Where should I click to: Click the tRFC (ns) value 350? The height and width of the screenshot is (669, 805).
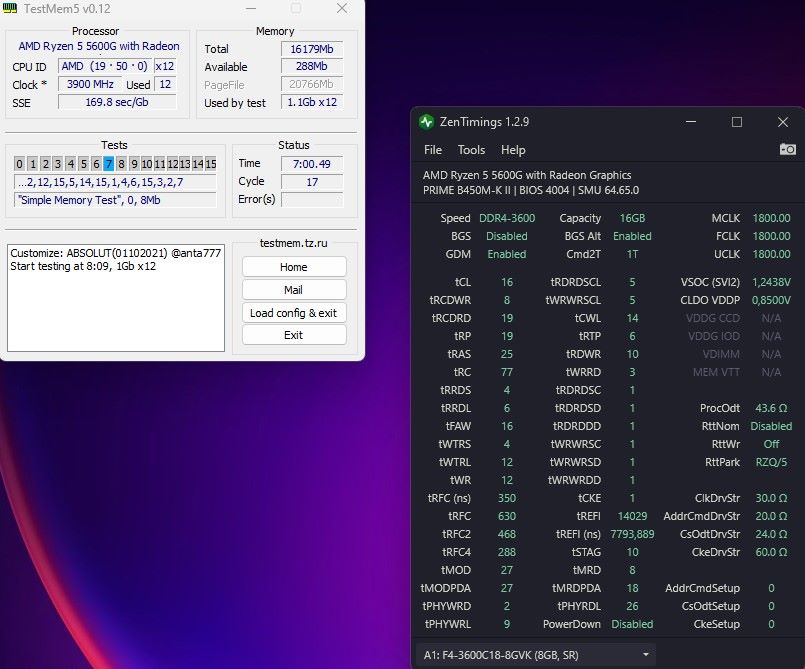point(507,498)
